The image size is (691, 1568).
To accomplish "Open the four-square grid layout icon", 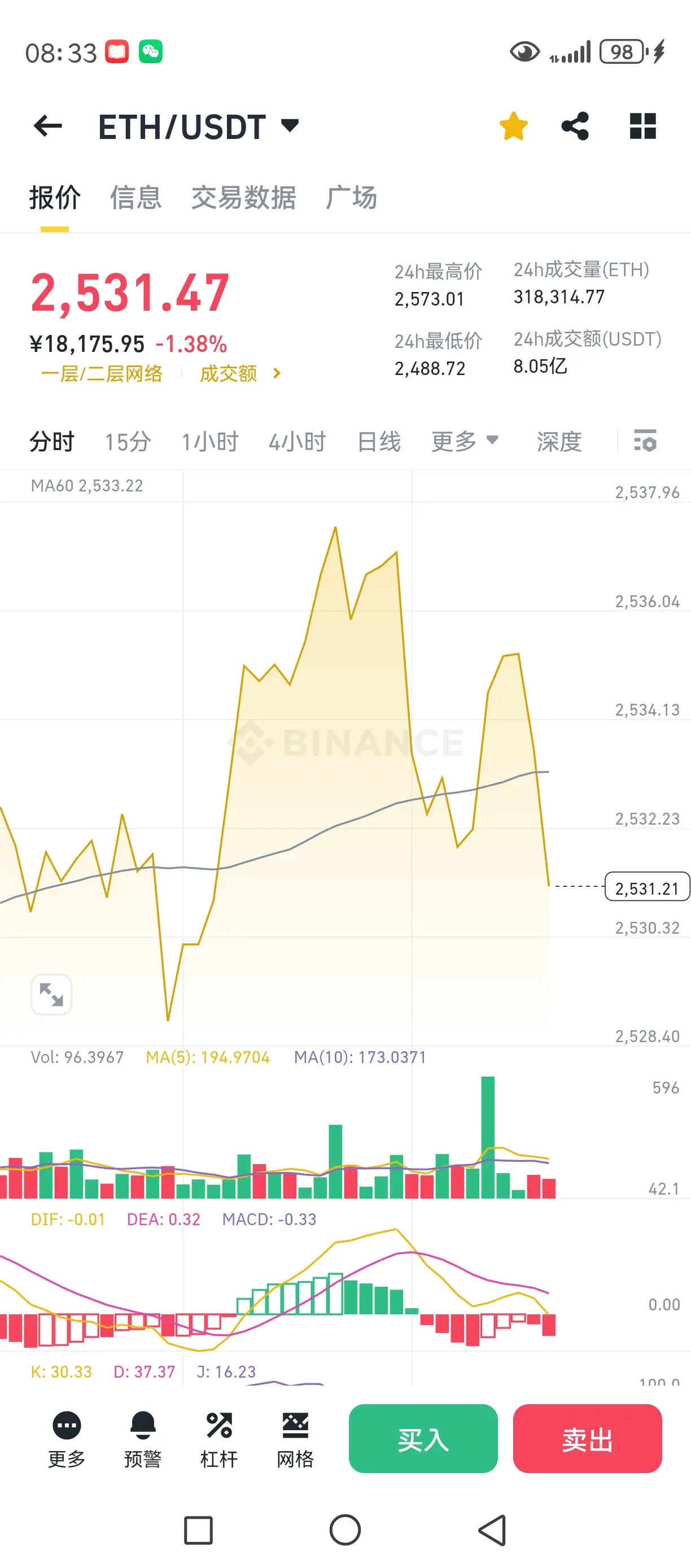I will tap(642, 126).
